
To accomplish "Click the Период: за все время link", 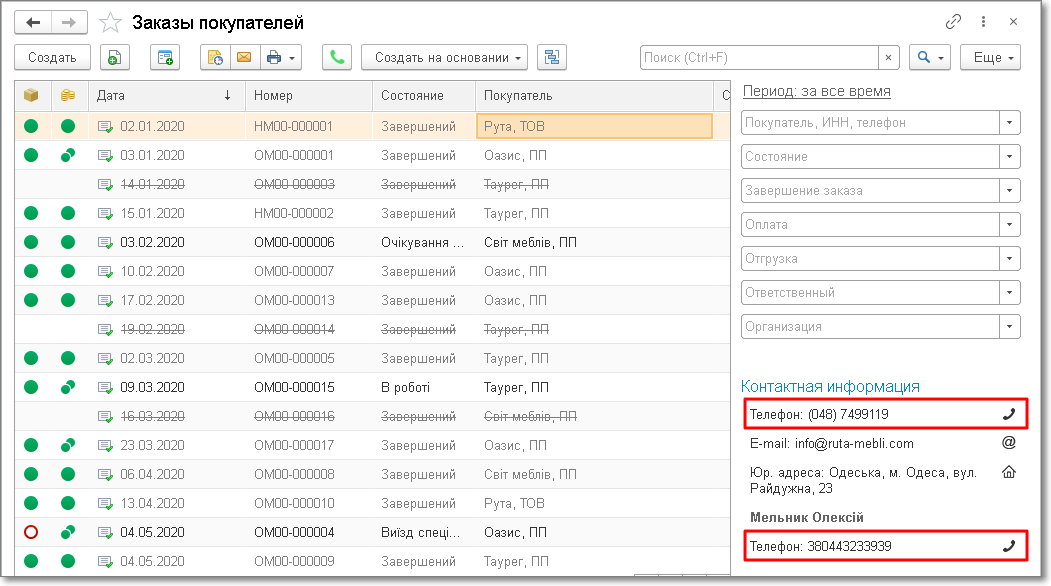I will pyautogui.click(x=816, y=91).
